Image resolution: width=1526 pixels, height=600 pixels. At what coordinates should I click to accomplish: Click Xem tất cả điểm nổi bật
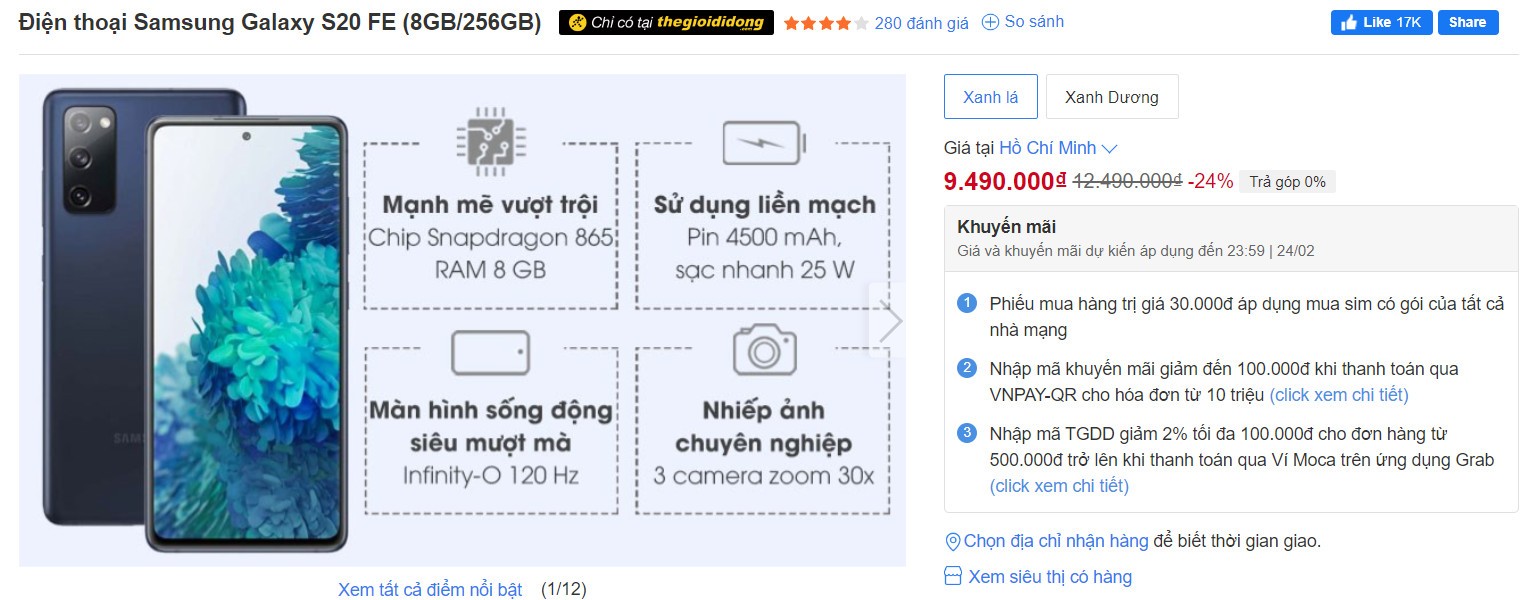pyautogui.click(x=430, y=589)
